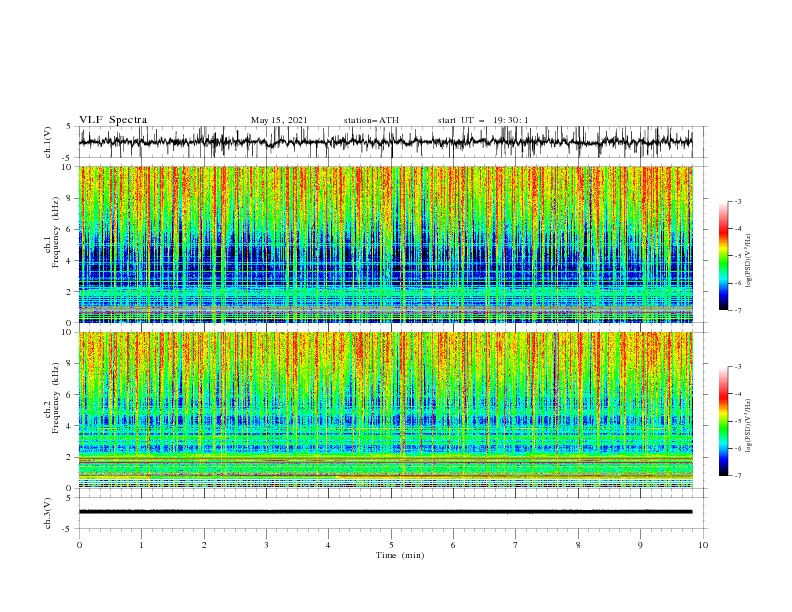
Task: Click the ch.2 spectrogram panel
Action: (x=386, y=410)
